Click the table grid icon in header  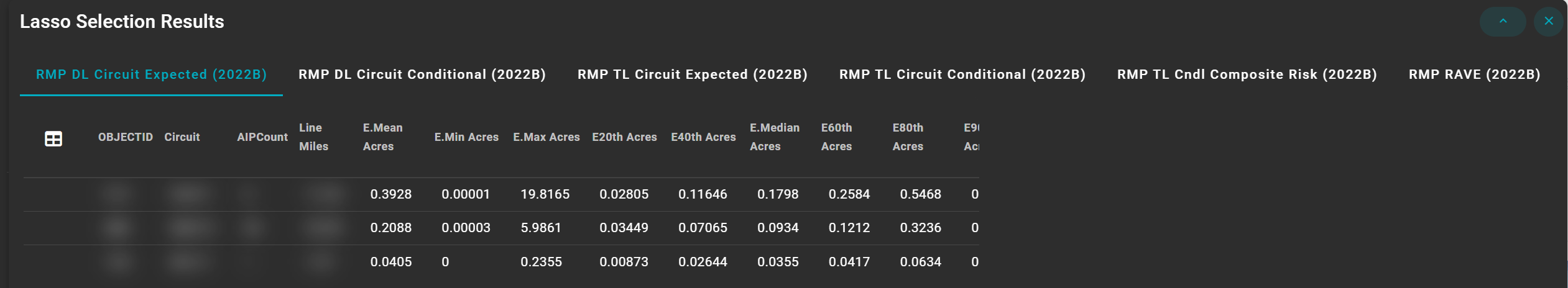(x=53, y=138)
